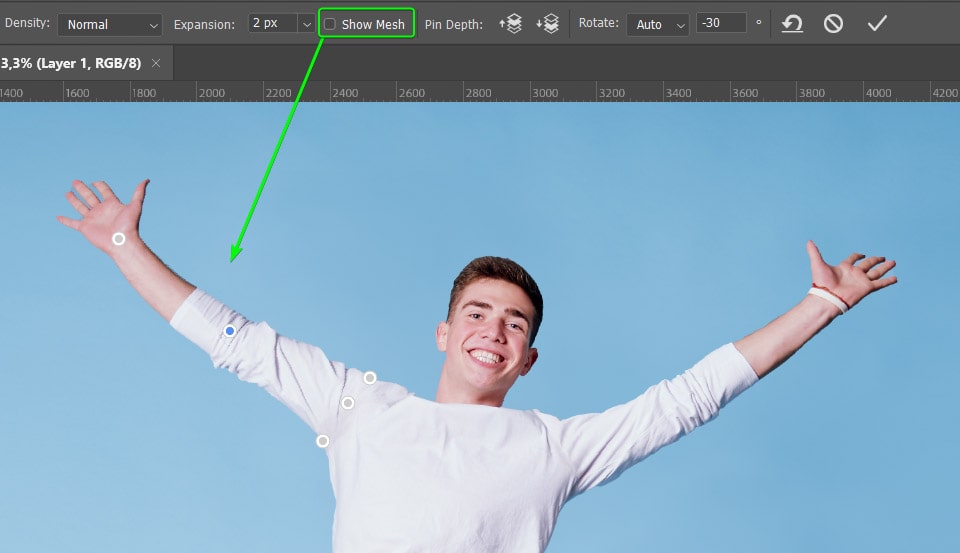The width and height of the screenshot is (960, 553).
Task: Commit Puppet Warp with the checkmark icon
Action: click(x=877, y=24)
